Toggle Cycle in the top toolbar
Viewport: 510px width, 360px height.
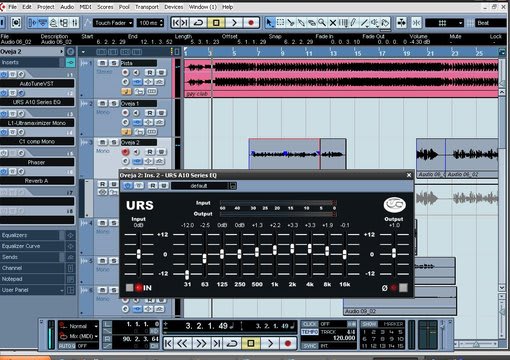pos(199,23)
